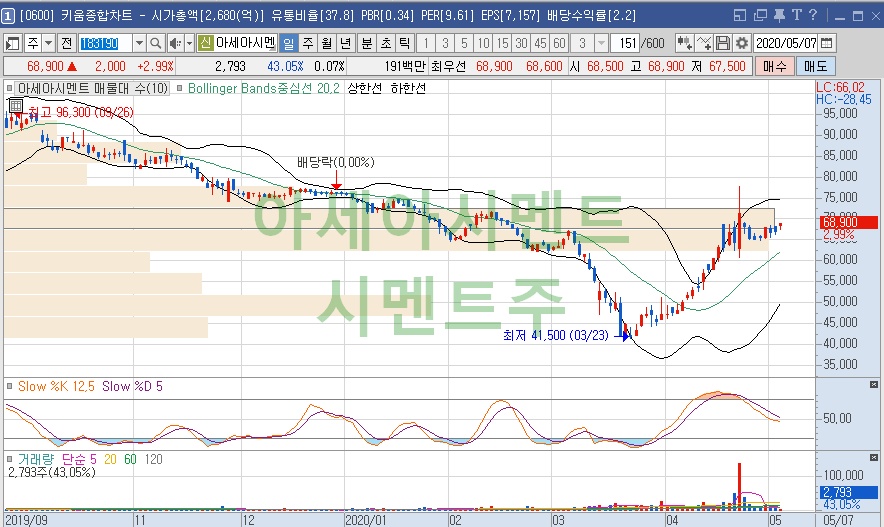Select the minute (분) chart

[367, 43]
